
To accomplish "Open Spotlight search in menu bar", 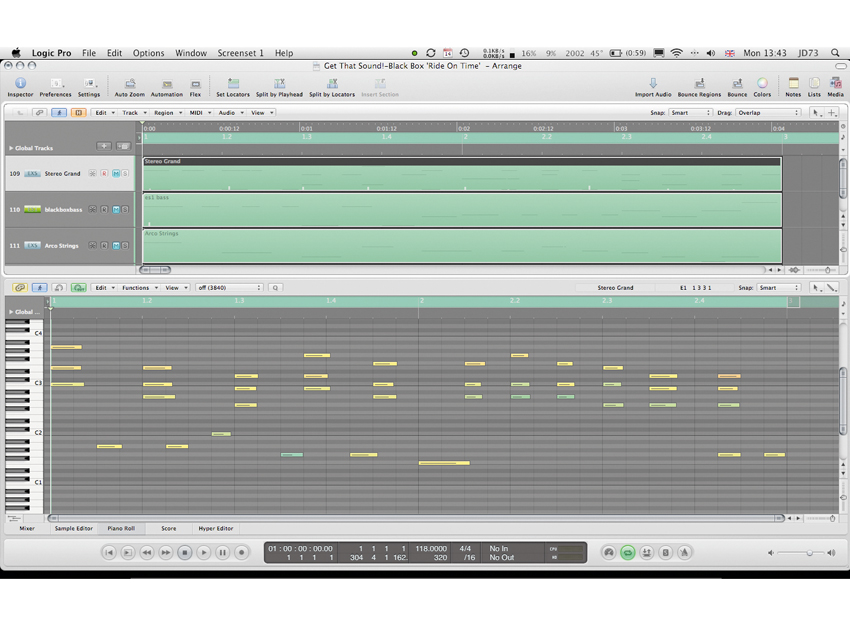I will 835,53.
